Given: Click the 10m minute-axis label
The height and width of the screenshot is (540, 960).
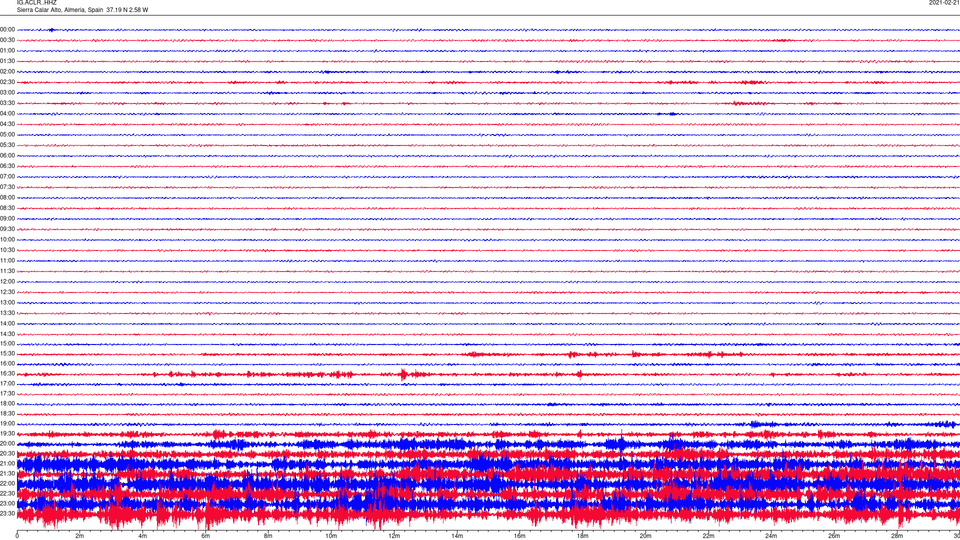Looking at the screenshot, I should (x=331, y=536).
